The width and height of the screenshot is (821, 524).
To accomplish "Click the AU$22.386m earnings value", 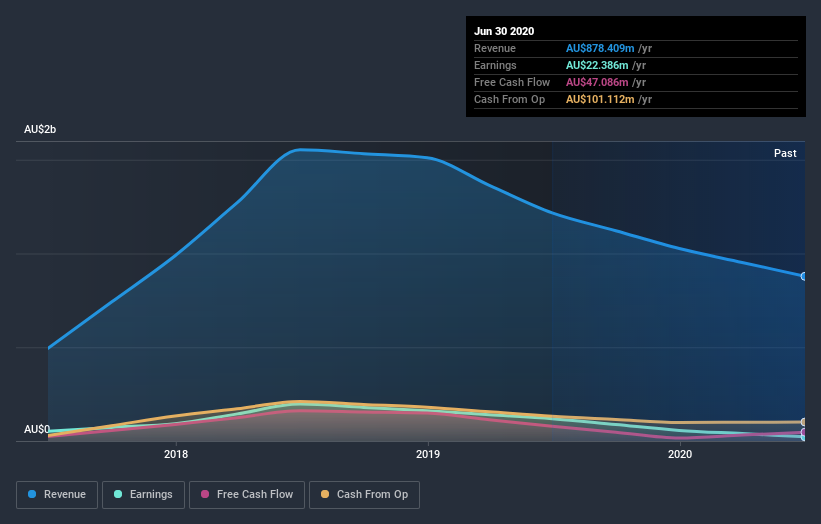I will click(x=597, y=65).
